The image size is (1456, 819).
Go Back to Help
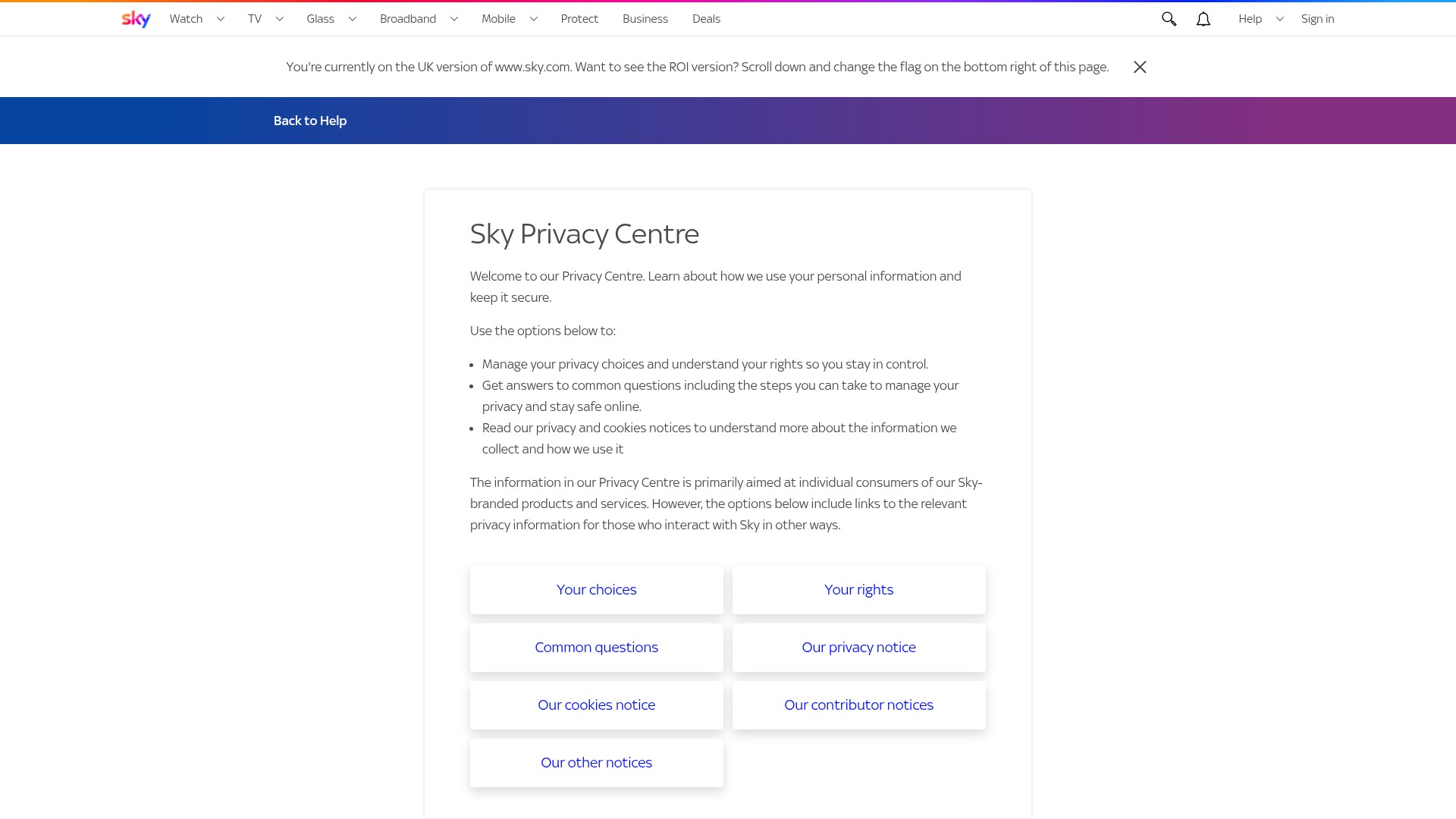click(310, 121)
